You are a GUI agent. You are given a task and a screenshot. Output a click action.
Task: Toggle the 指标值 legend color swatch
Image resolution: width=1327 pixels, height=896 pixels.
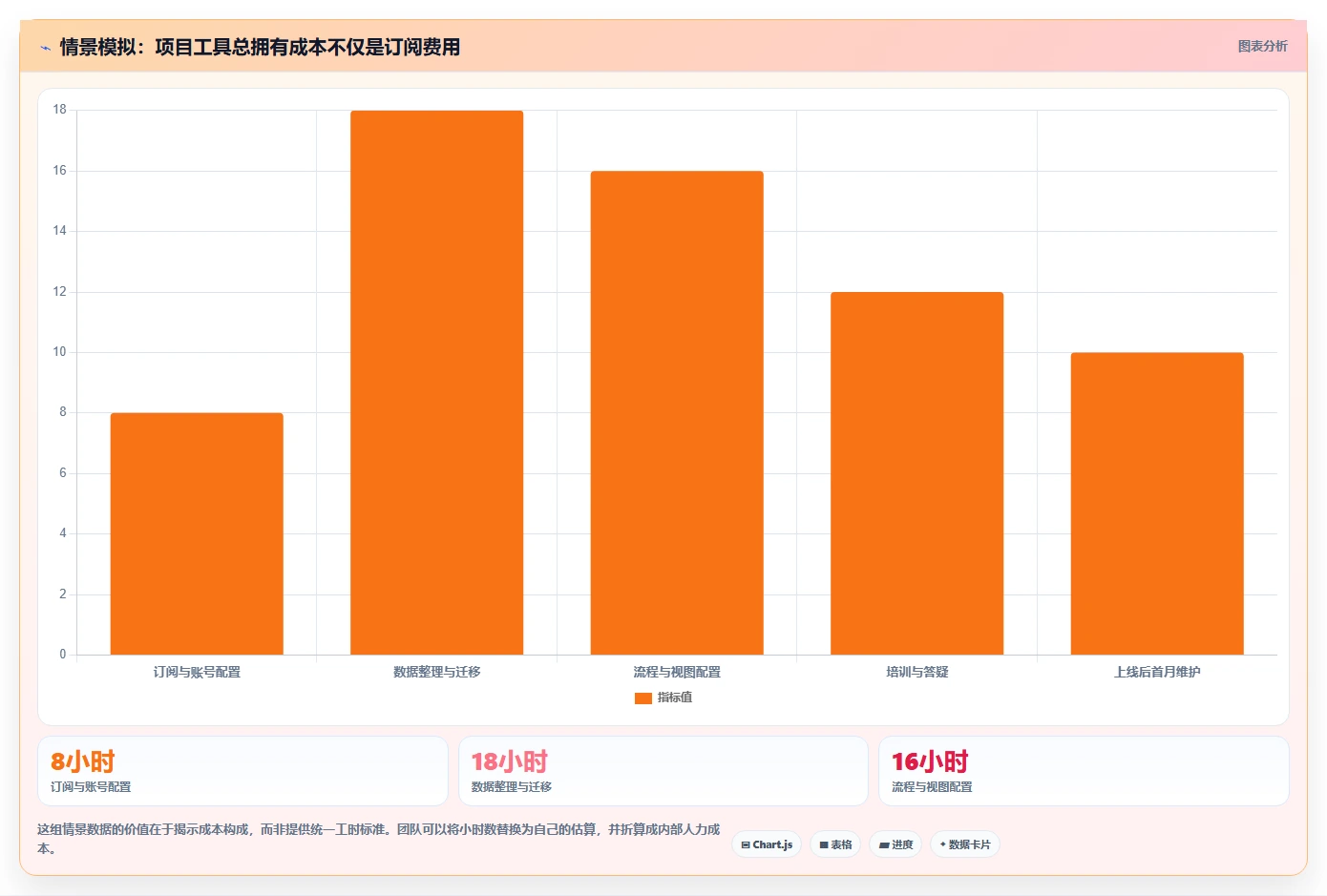pos(643,698)
